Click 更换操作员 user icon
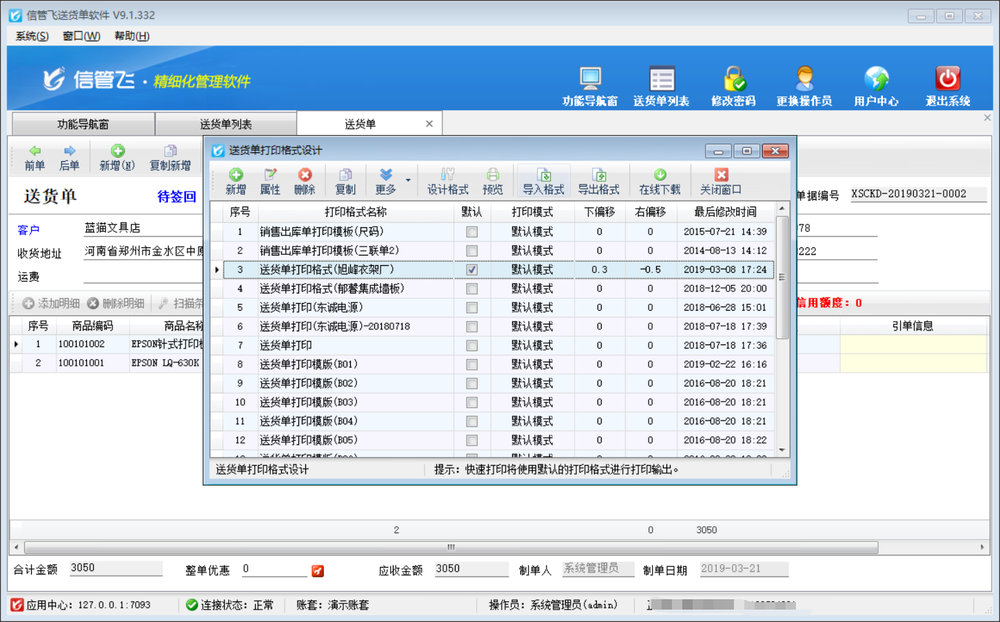1000x622 pixels. coord(804,79)
